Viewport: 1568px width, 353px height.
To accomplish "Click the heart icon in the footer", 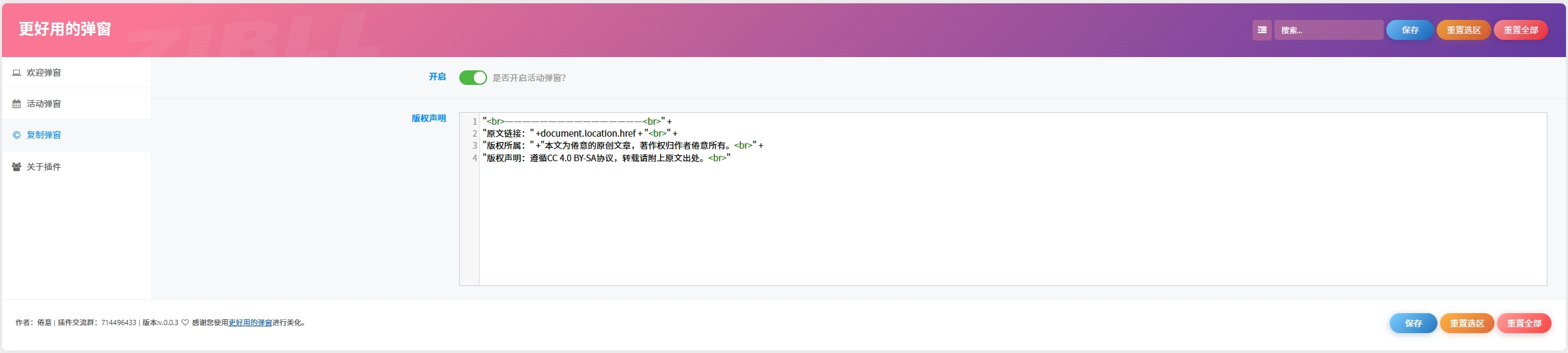I will click(185, 323).
